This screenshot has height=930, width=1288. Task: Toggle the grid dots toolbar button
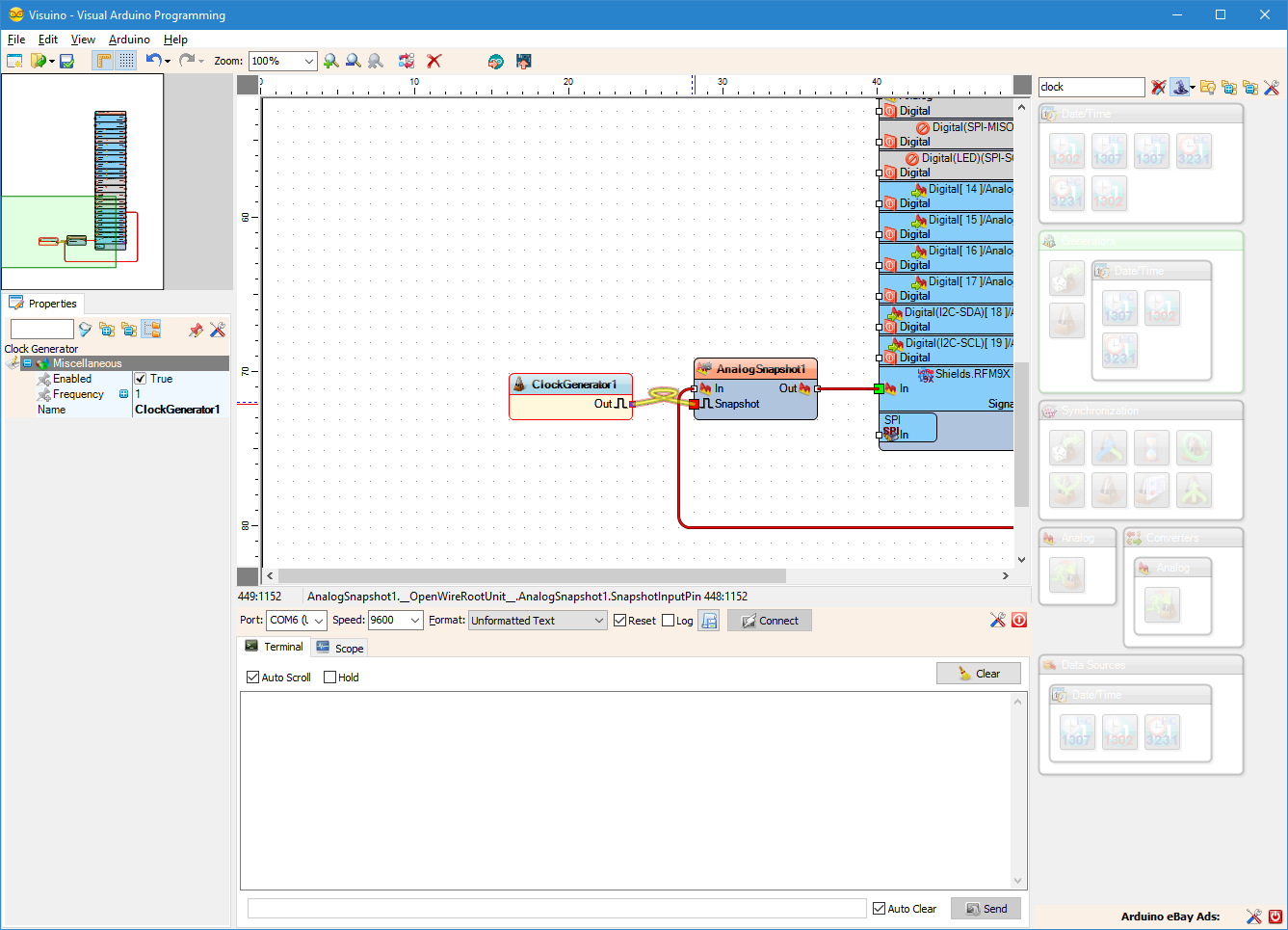point(126,61)
